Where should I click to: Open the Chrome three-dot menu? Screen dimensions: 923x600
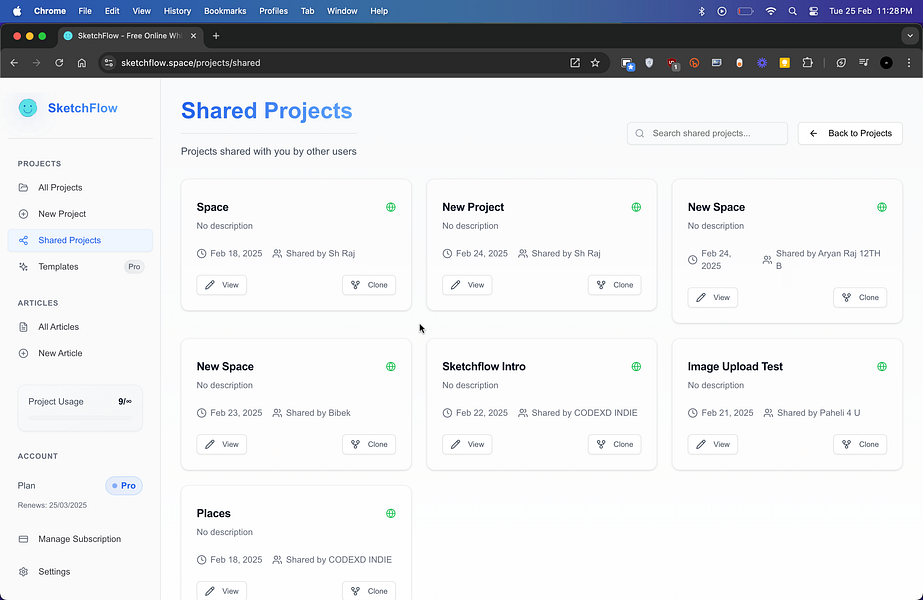[x=908, y=62]
